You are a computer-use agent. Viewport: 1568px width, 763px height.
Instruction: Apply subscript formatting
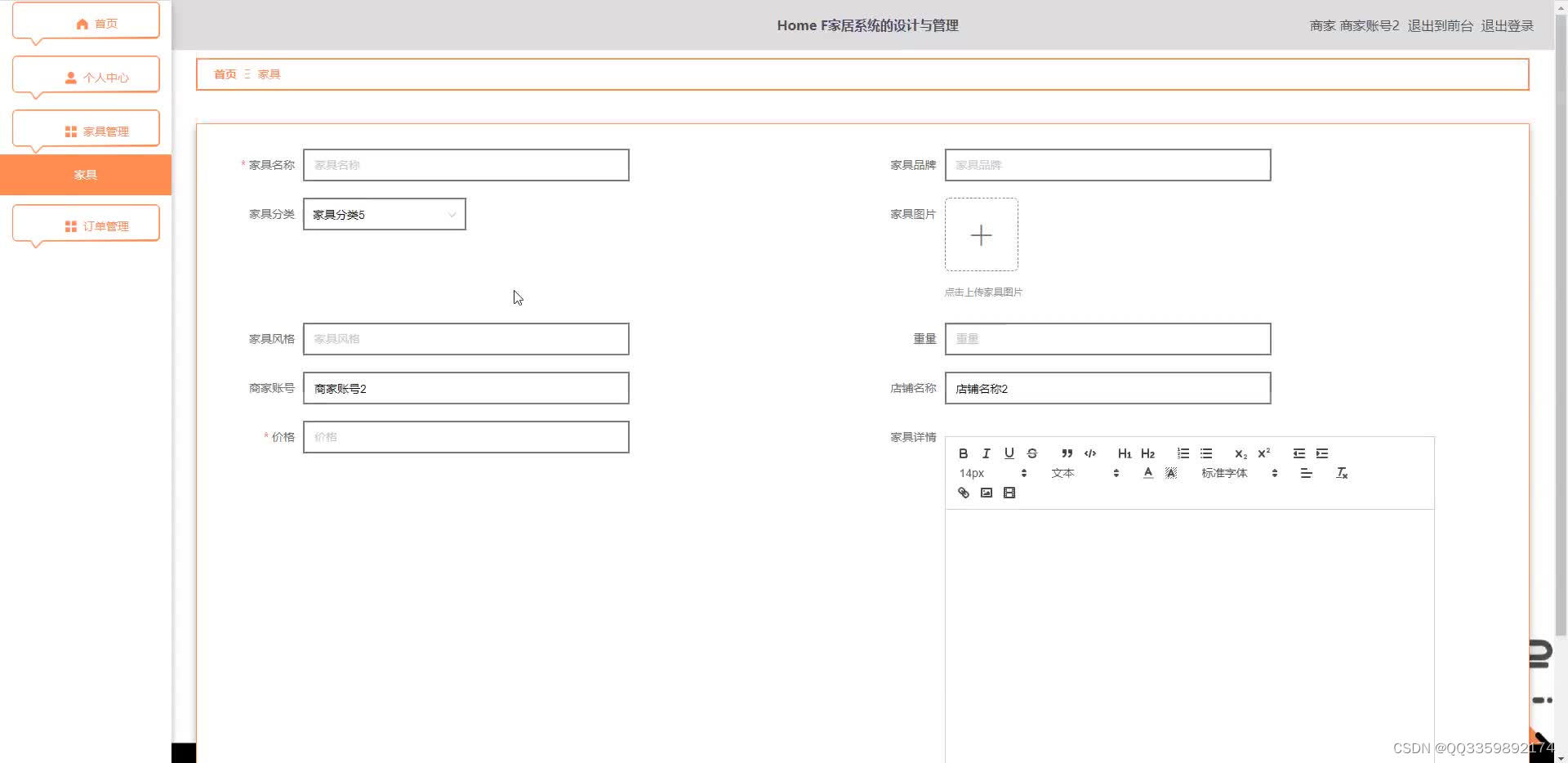pos(1241,453)
